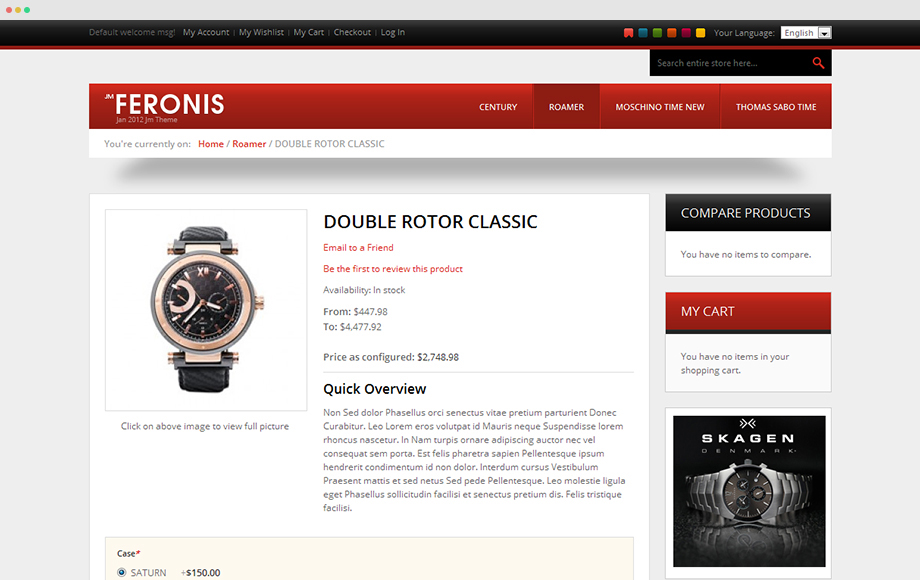Viewport: 920px width, 580px height.
Task: Open the Thomas Sabo Time category
Action: click(776, 107)
